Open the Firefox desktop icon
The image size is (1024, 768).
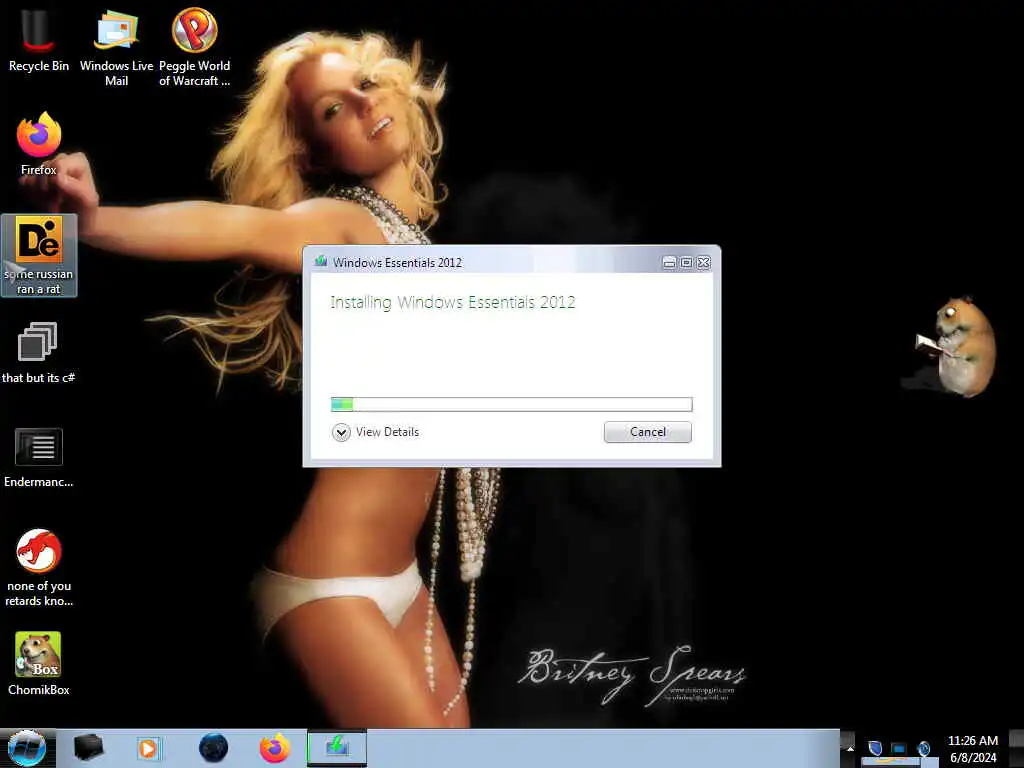[x=39, y=145]
